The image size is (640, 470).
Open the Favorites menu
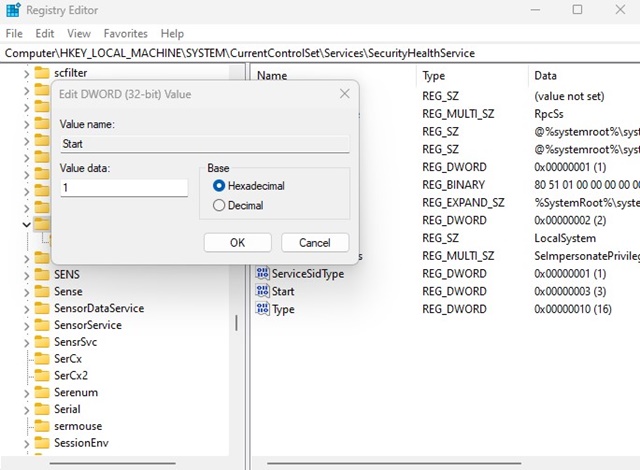pos(125,33)
